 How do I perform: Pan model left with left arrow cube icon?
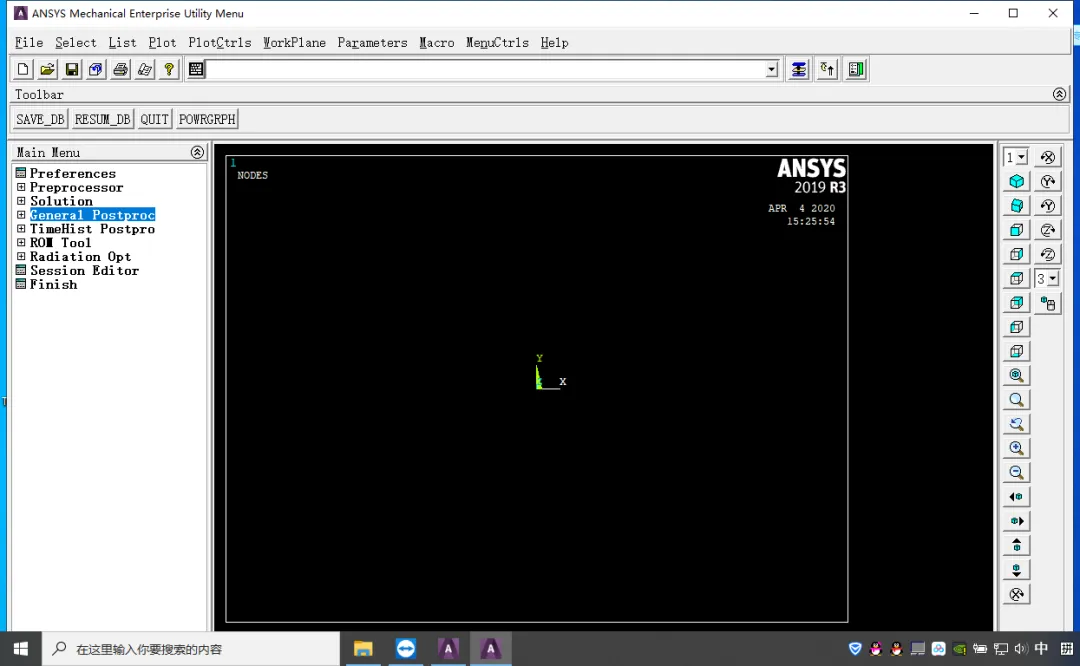pos(1017,497)
